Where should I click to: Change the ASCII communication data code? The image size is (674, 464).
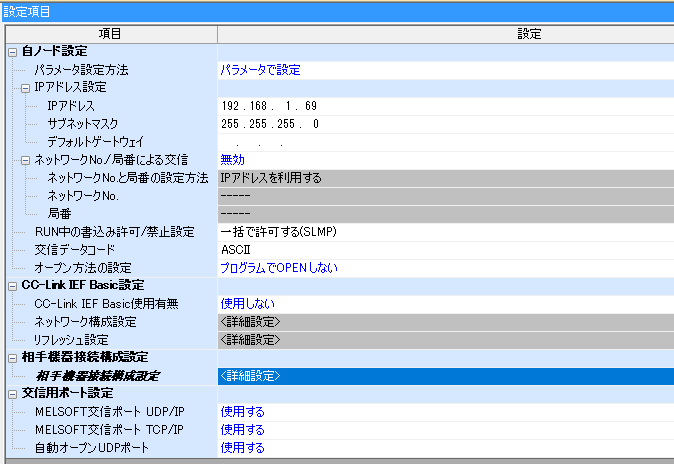(x=235, y=250)
